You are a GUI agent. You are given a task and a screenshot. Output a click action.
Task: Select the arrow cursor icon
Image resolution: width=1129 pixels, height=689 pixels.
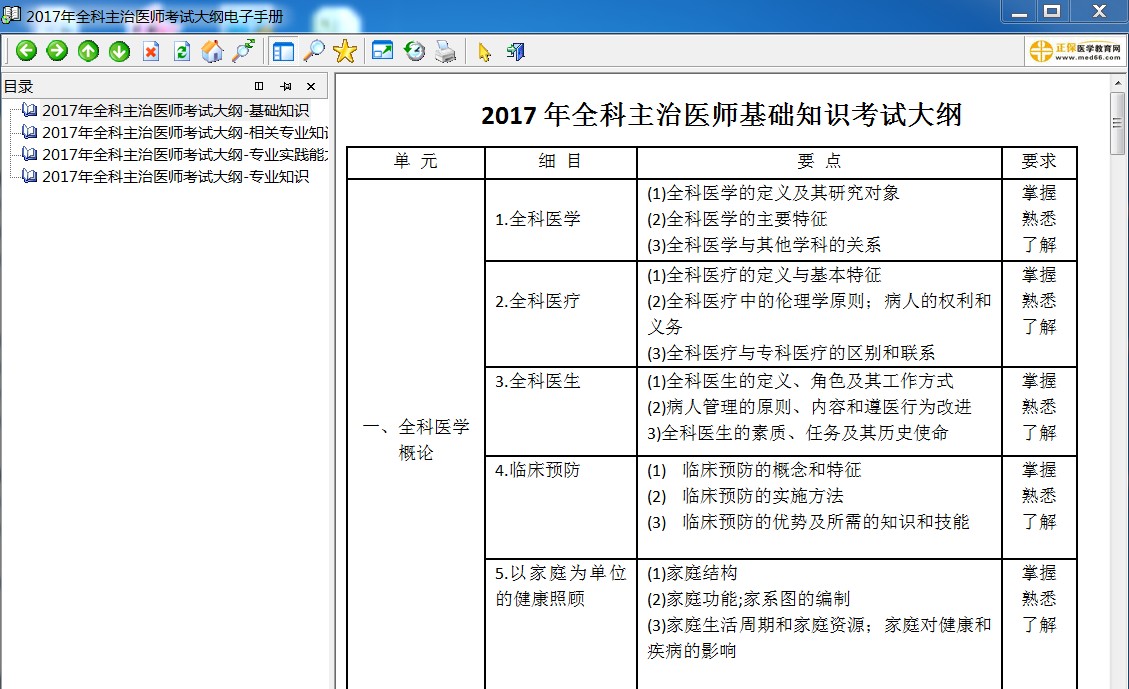point(486,51)
